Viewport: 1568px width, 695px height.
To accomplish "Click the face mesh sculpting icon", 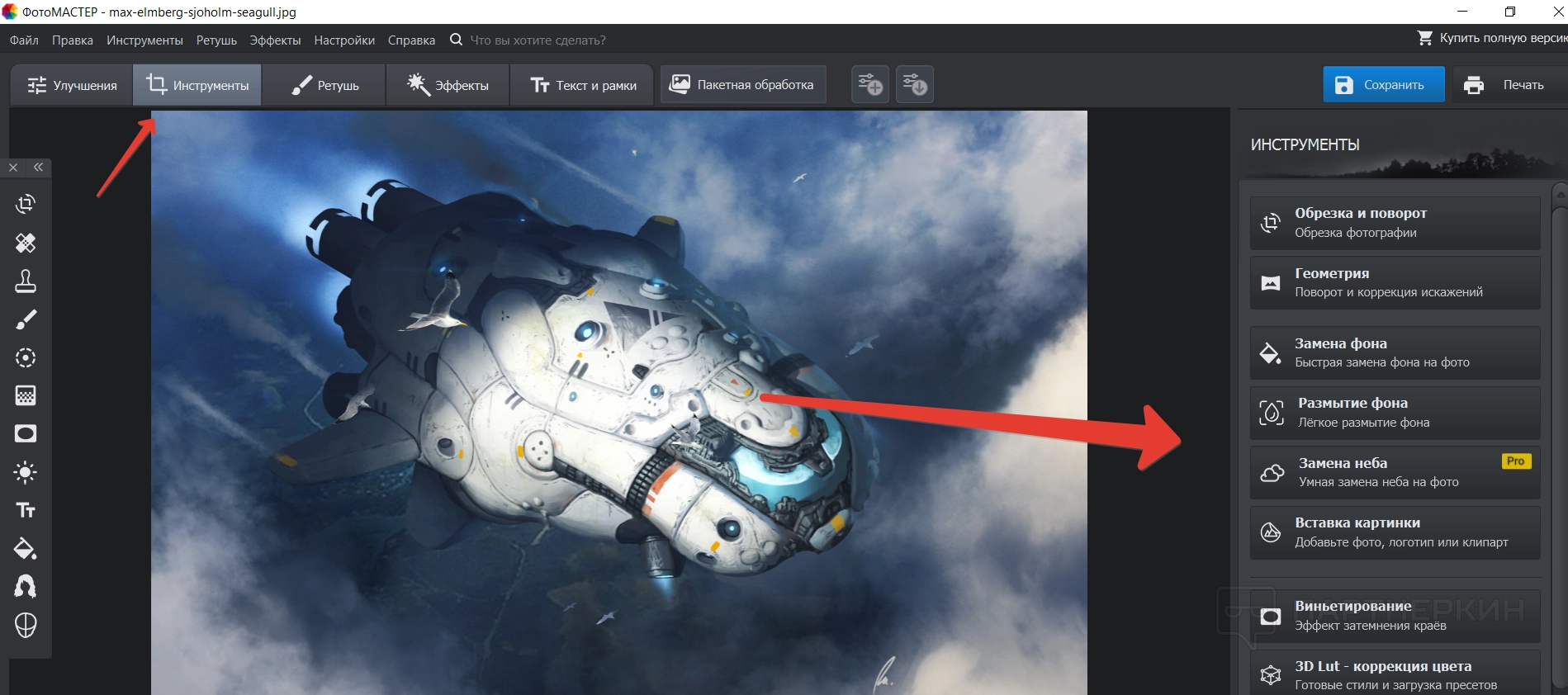I will pos(26,626).
